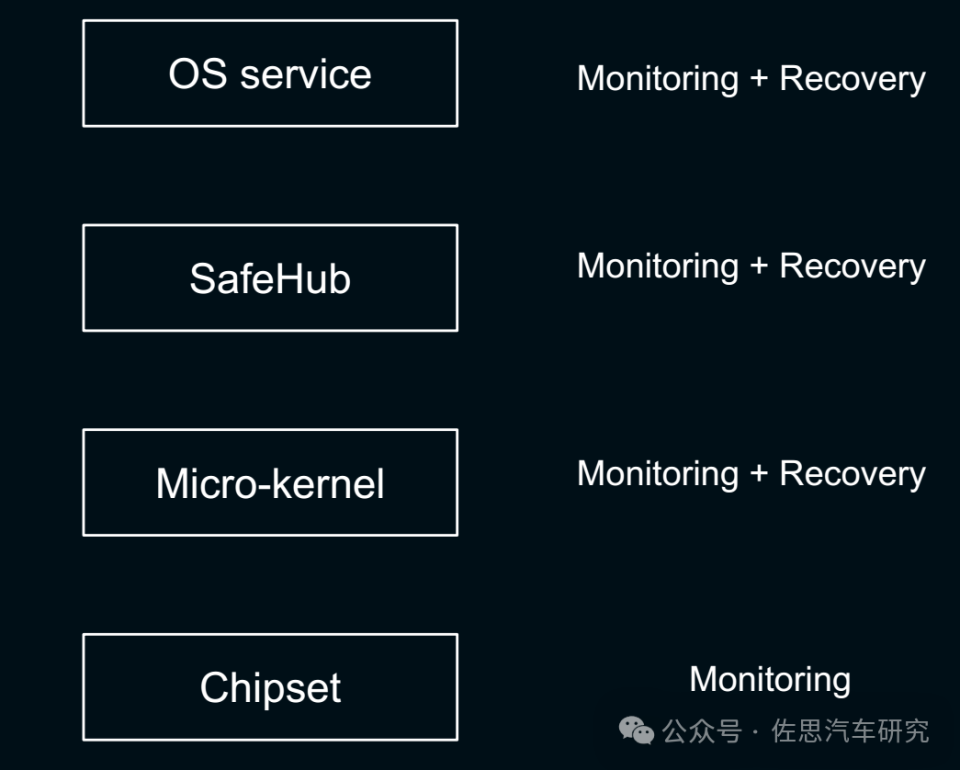
Task: Click "Monitoring" in the OS service row
Action: [x=657, y=79]
